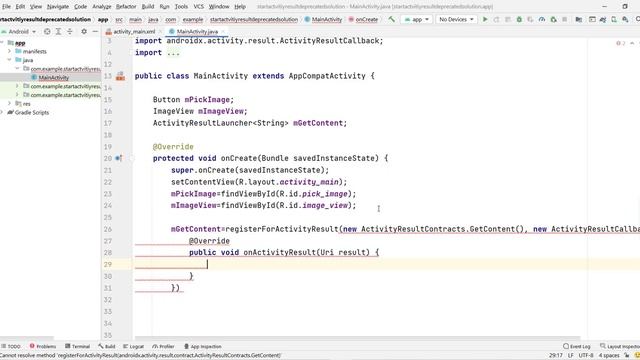This screenshot has height=360, width=640.
Task: Click UTF-8 encoding in status bar
Action: pos(586,356)
